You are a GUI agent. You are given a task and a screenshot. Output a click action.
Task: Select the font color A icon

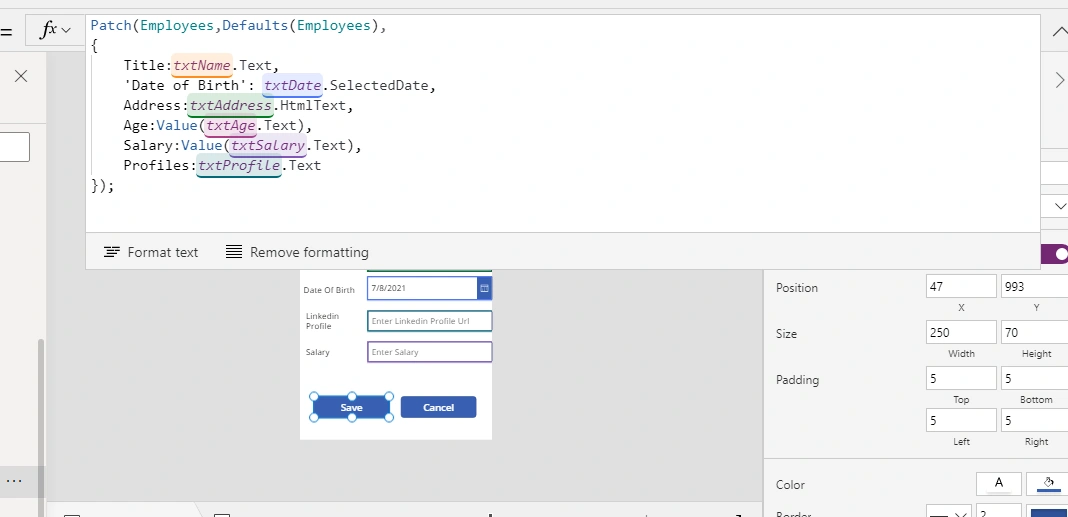tap(999, 484)
